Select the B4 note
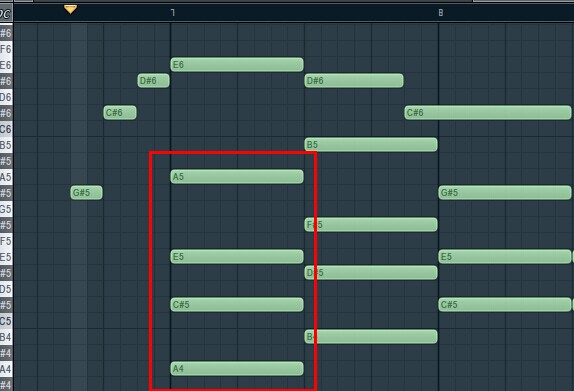The height and width of the screenshot is (391, 574). (x=371, y=337)
